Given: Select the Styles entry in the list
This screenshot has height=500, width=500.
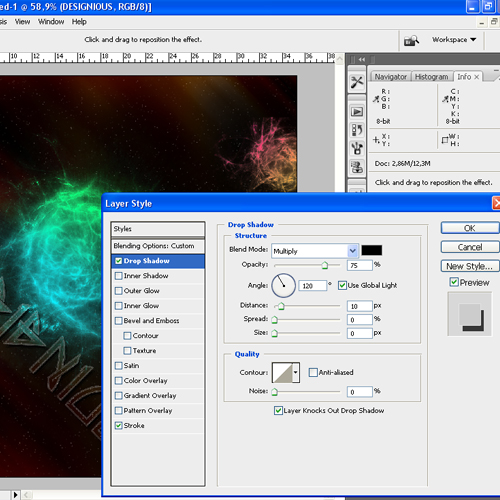Looking at the screenshot, I should [158, 229].
